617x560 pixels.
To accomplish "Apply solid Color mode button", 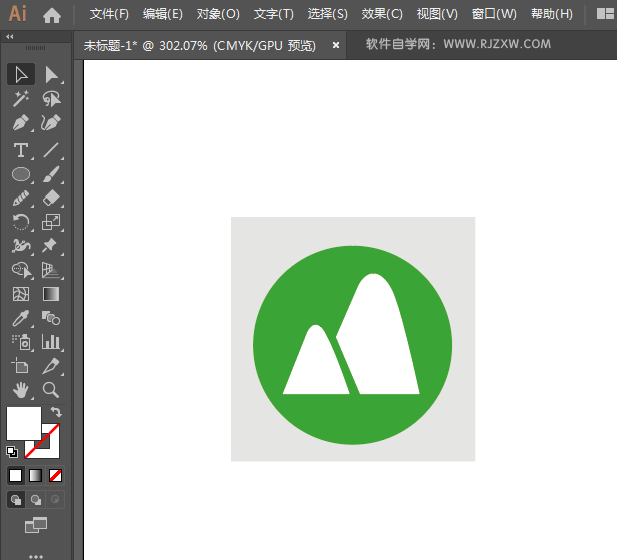I will pos(16,475).
